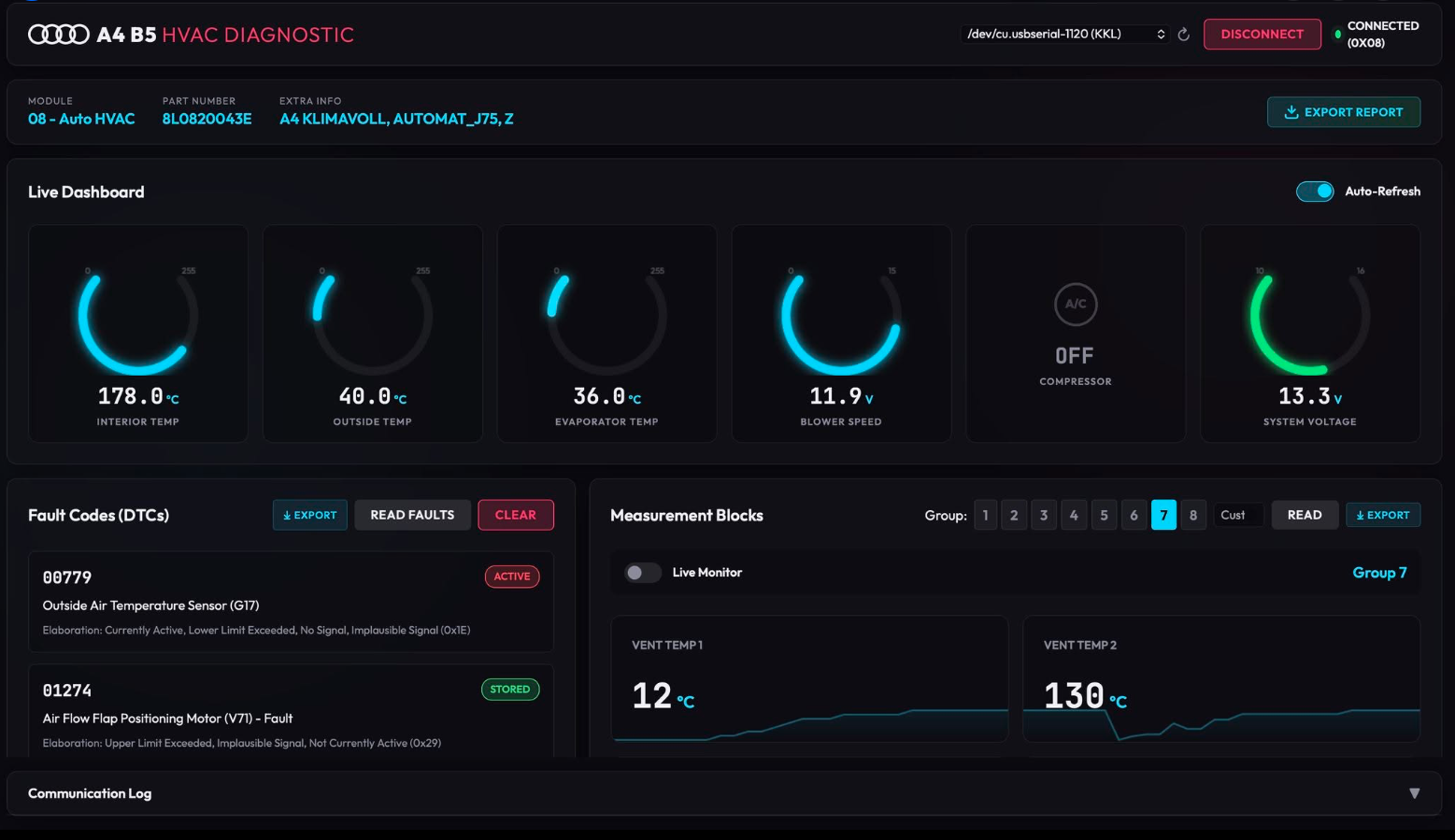Viewport: 1455px width, 840px height.
Task: Click the part number 8L0820043E
Action: click(207, 119)
